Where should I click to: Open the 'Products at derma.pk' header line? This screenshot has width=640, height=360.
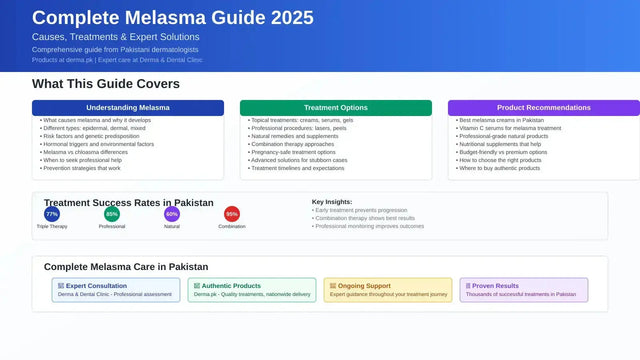[117, 60]
